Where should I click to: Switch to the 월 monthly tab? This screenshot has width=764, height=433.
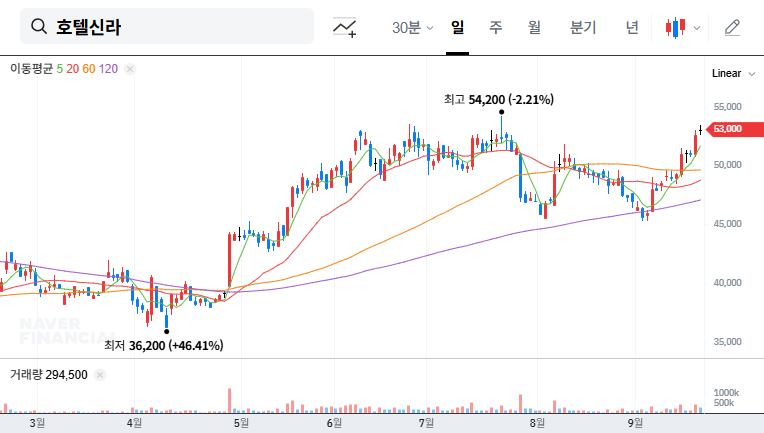[x=535, y=27]
